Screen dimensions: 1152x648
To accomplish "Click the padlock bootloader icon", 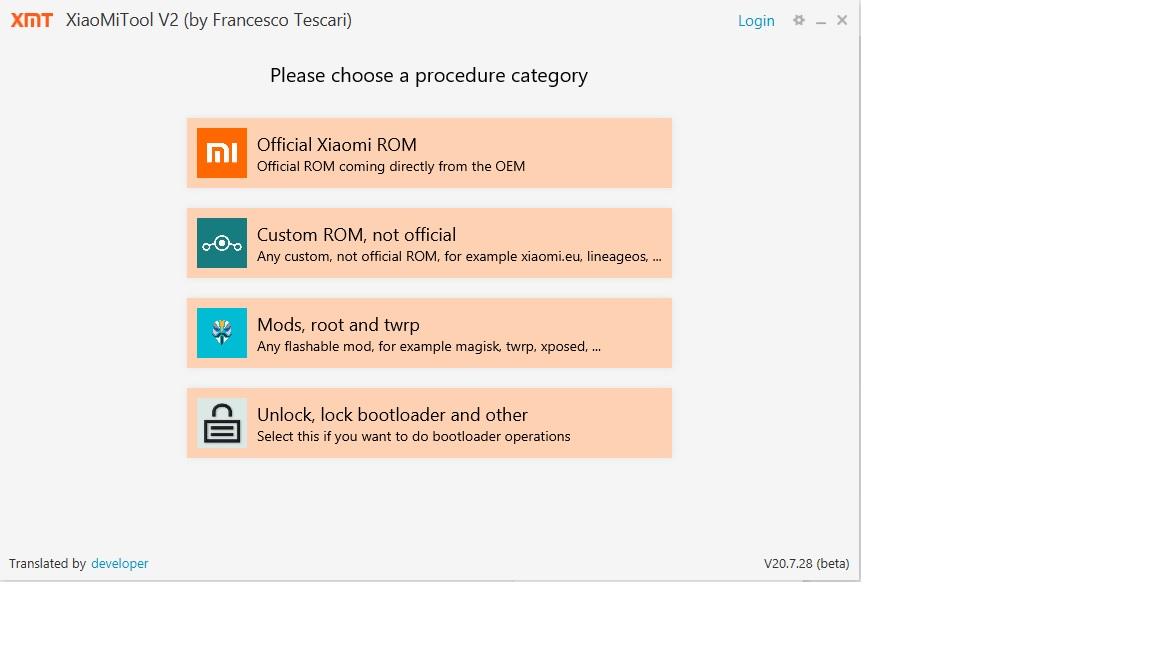I will point(222,423).
